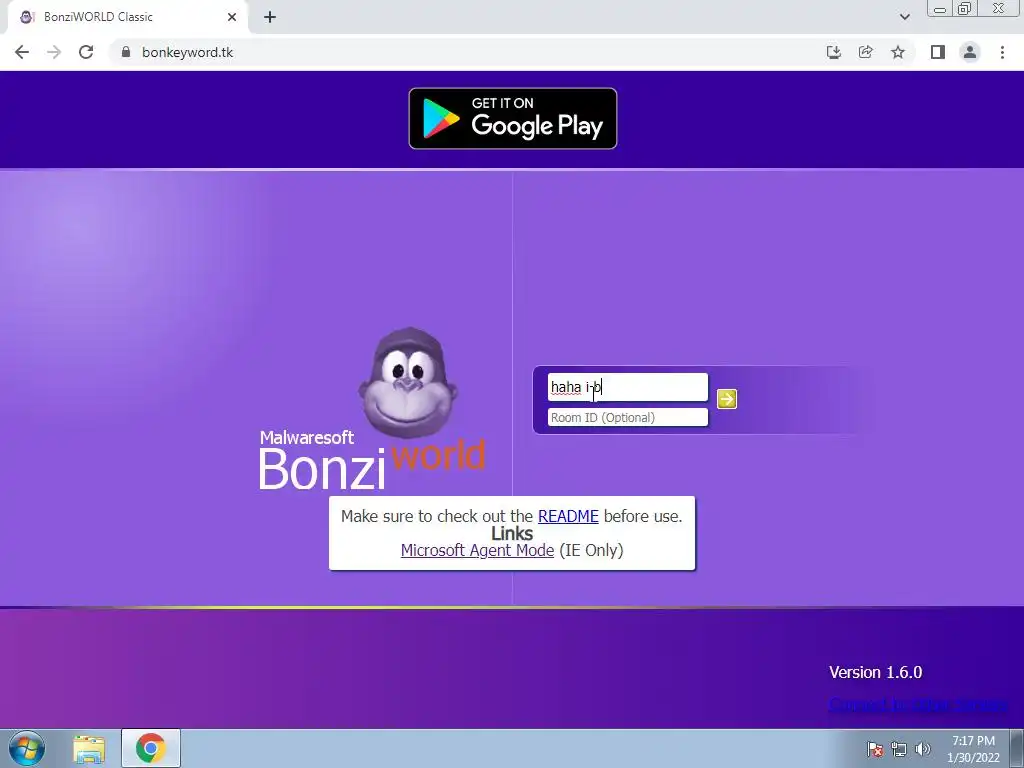Open the Action Center flag icon
Image resolution: width=1024 pixels, height=768 pixels.
coord(875,749)
